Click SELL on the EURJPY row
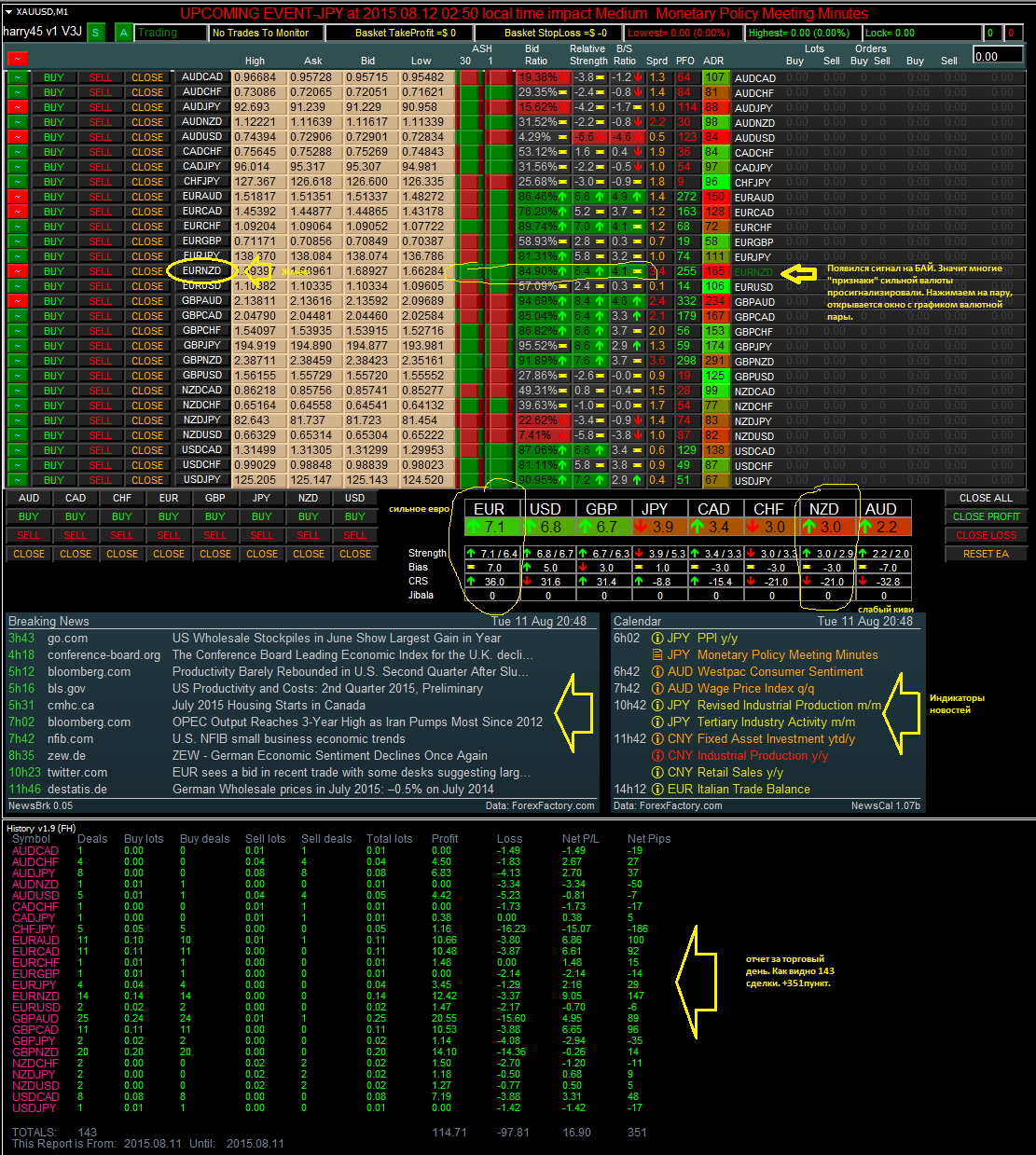1036x1155 pixels. tap(101, 256)
